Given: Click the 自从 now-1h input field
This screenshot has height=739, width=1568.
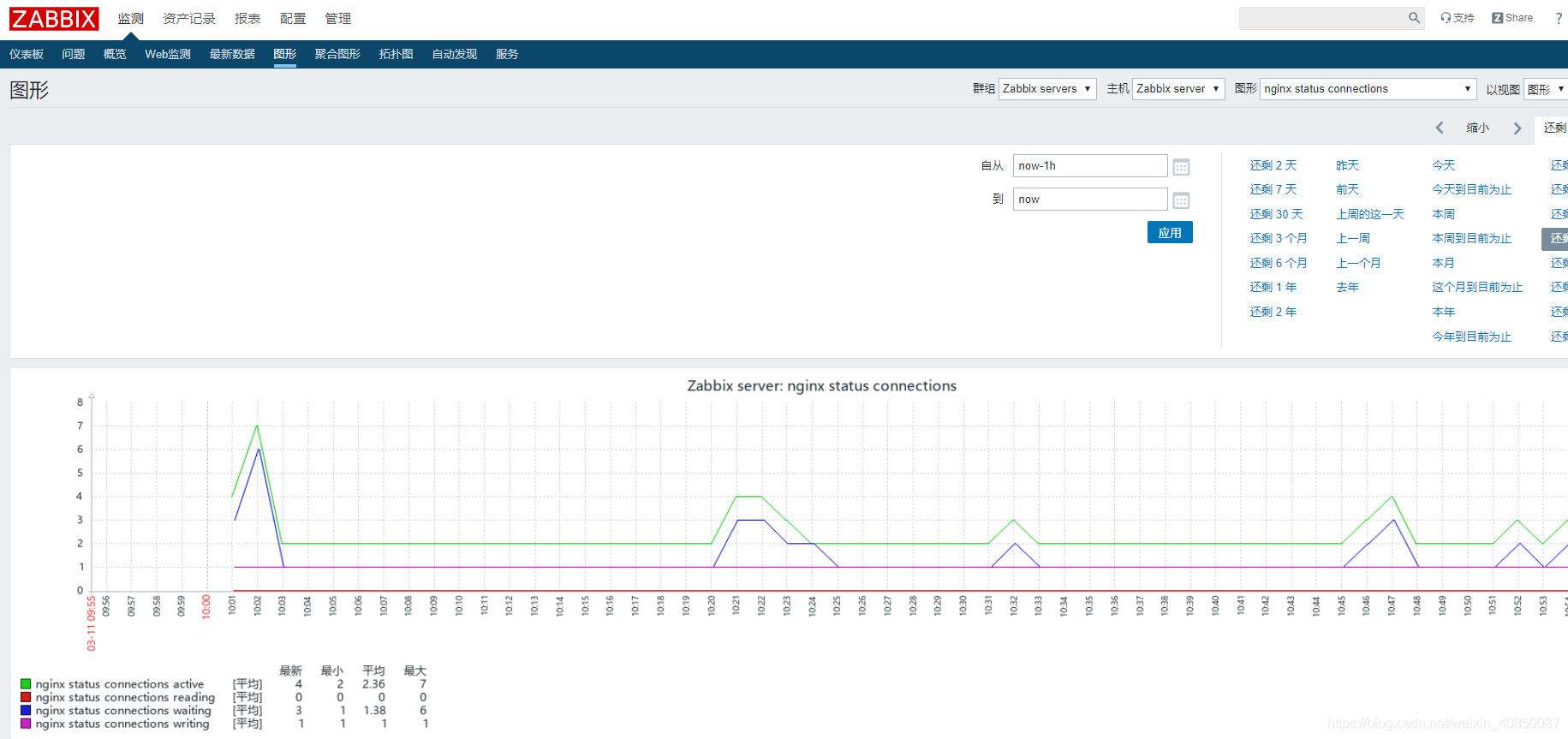Looking at the screenshot, I should (x=1090, y=166).
